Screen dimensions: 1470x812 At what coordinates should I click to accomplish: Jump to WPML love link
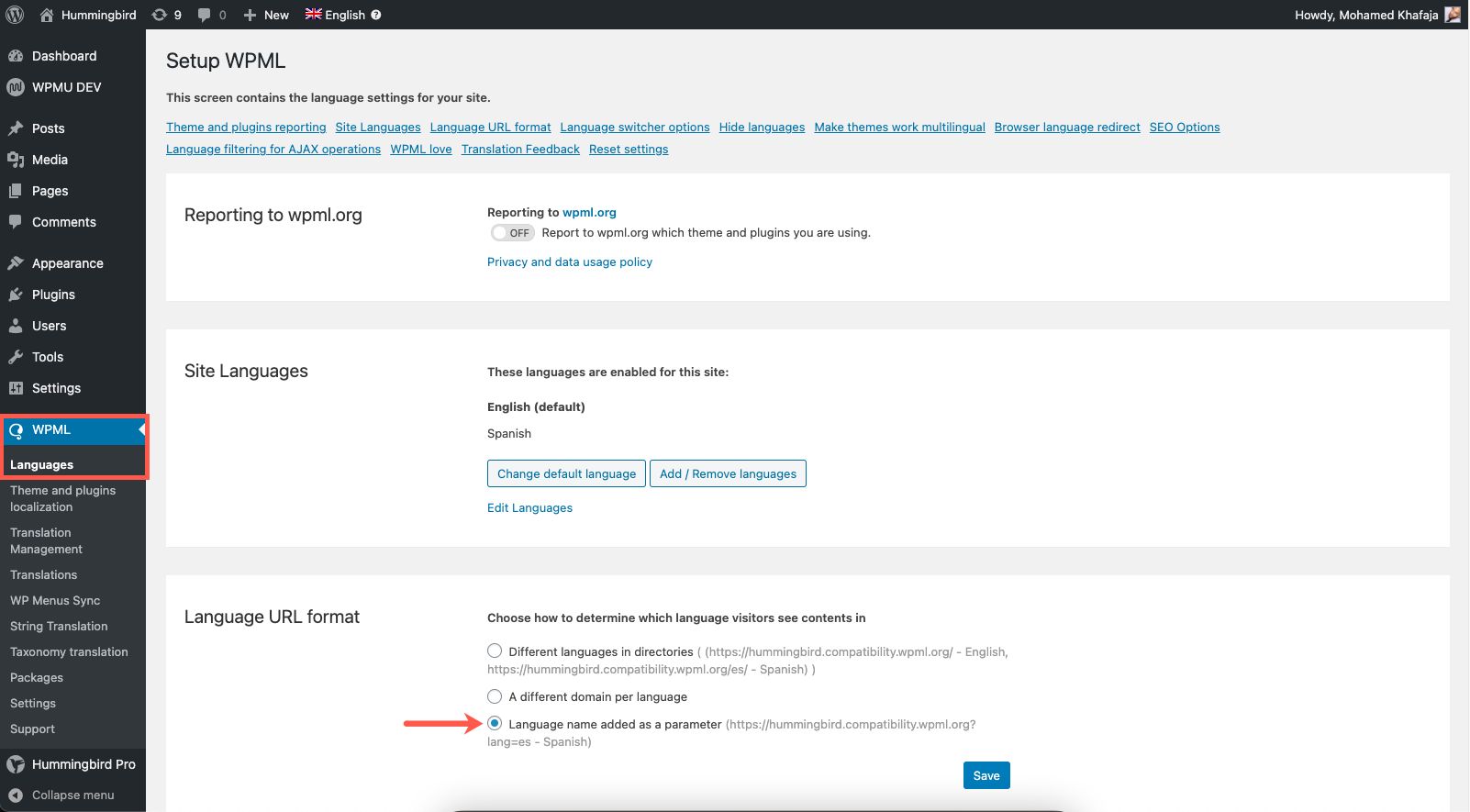421,150
